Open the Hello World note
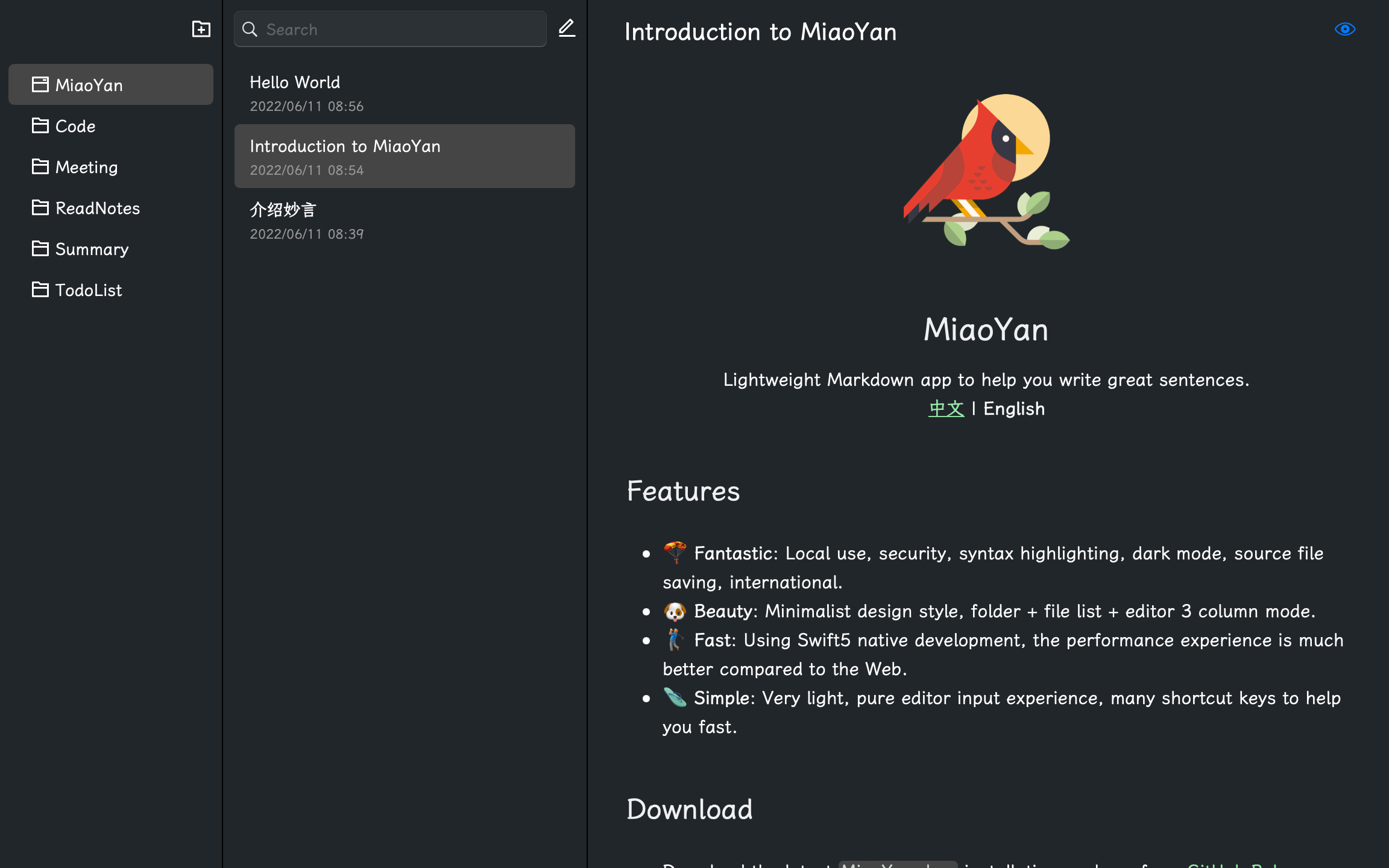 [405, 93]
